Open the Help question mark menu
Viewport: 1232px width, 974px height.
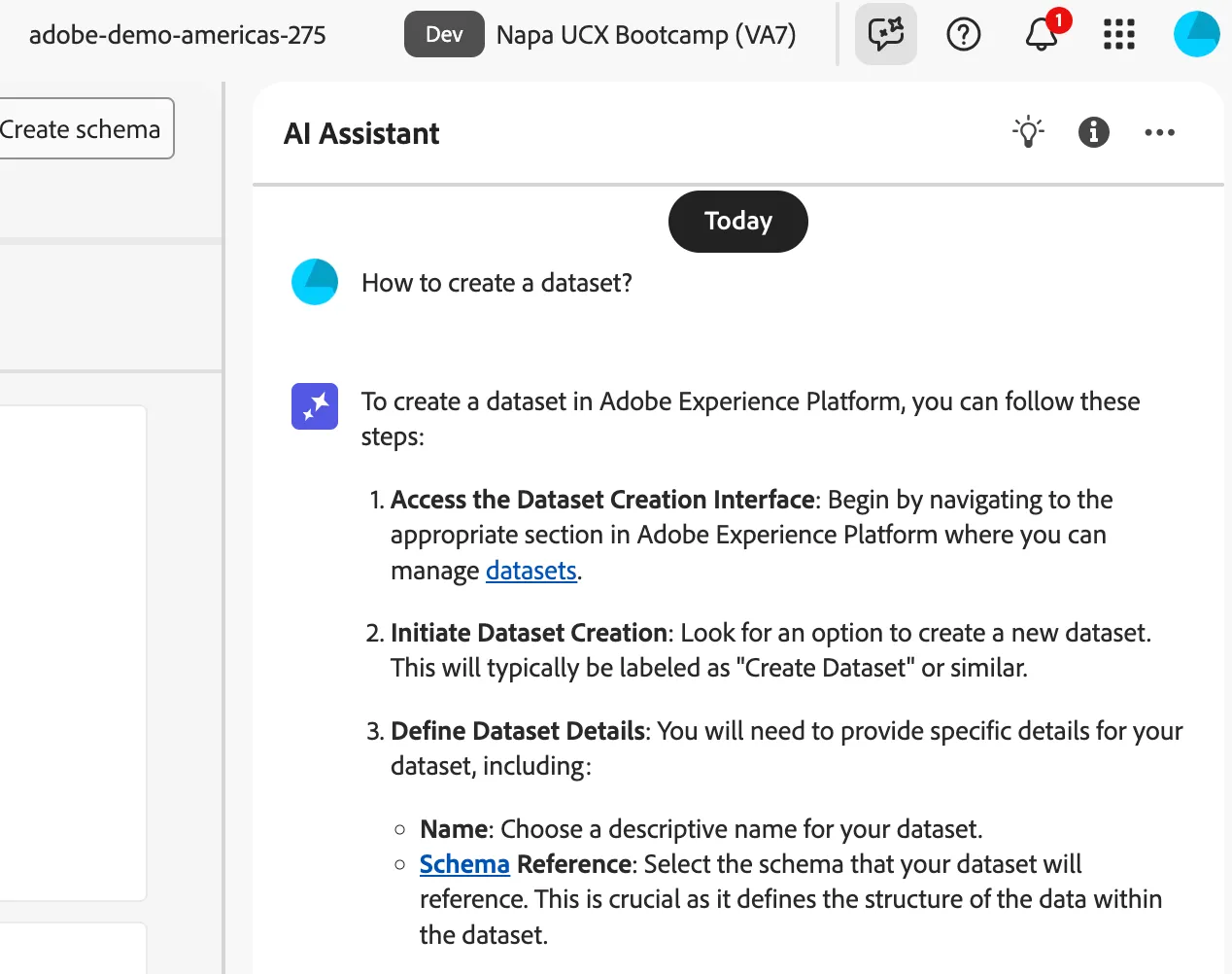coord(964,35)
